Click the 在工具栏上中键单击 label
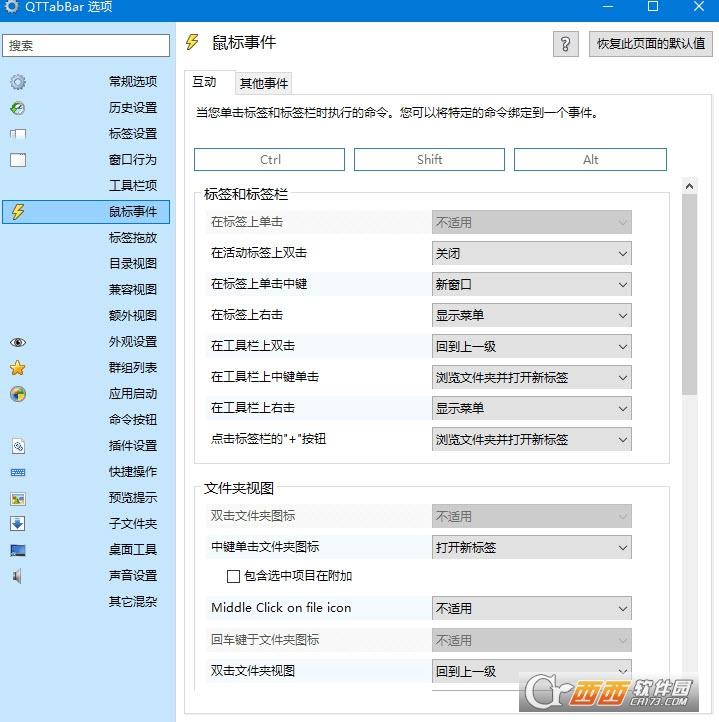The height and width of the screenshot is (722, 719). (x=265, y=377)
